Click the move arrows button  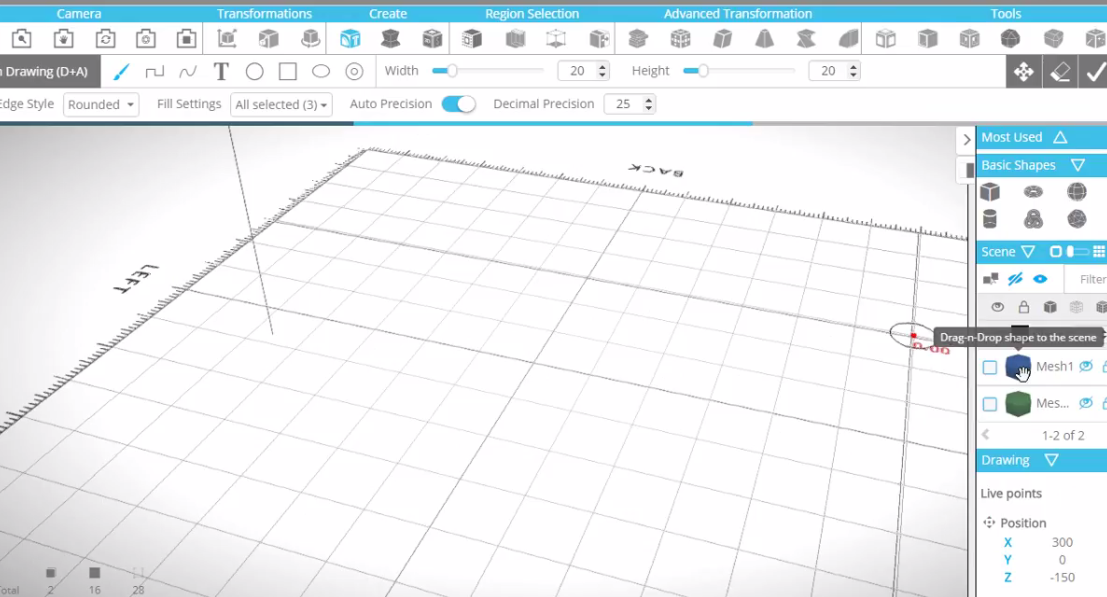coord(1024,71)
